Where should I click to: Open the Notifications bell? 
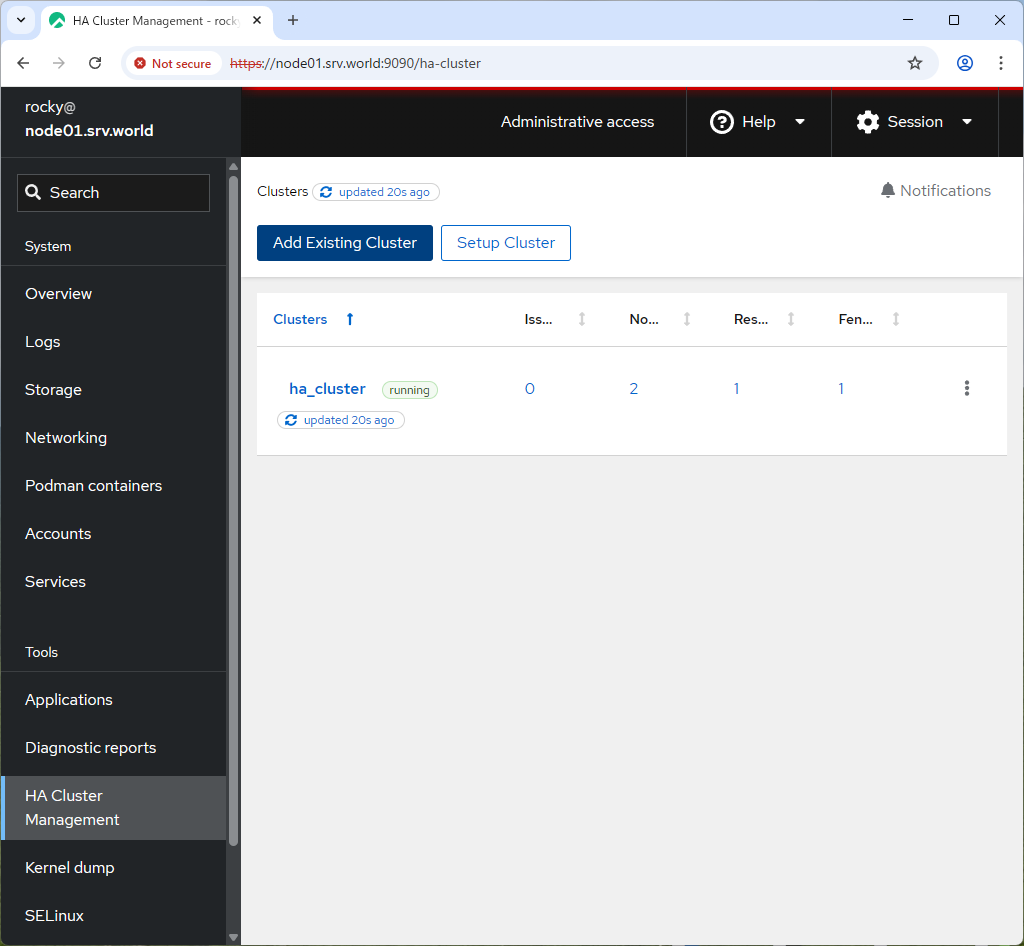(x=888, y=190)
